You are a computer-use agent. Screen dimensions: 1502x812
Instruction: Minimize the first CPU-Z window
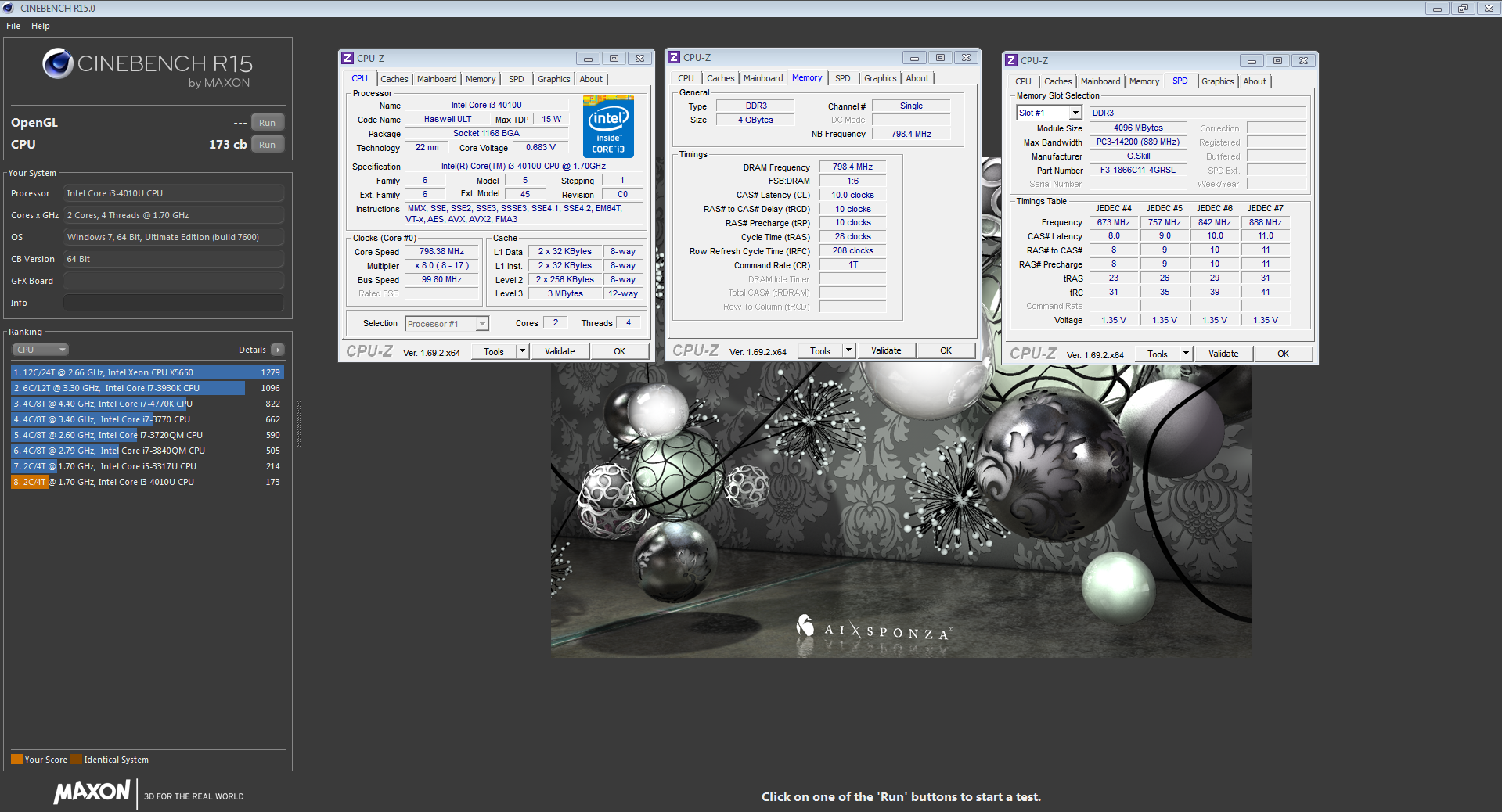click(588, 58)
